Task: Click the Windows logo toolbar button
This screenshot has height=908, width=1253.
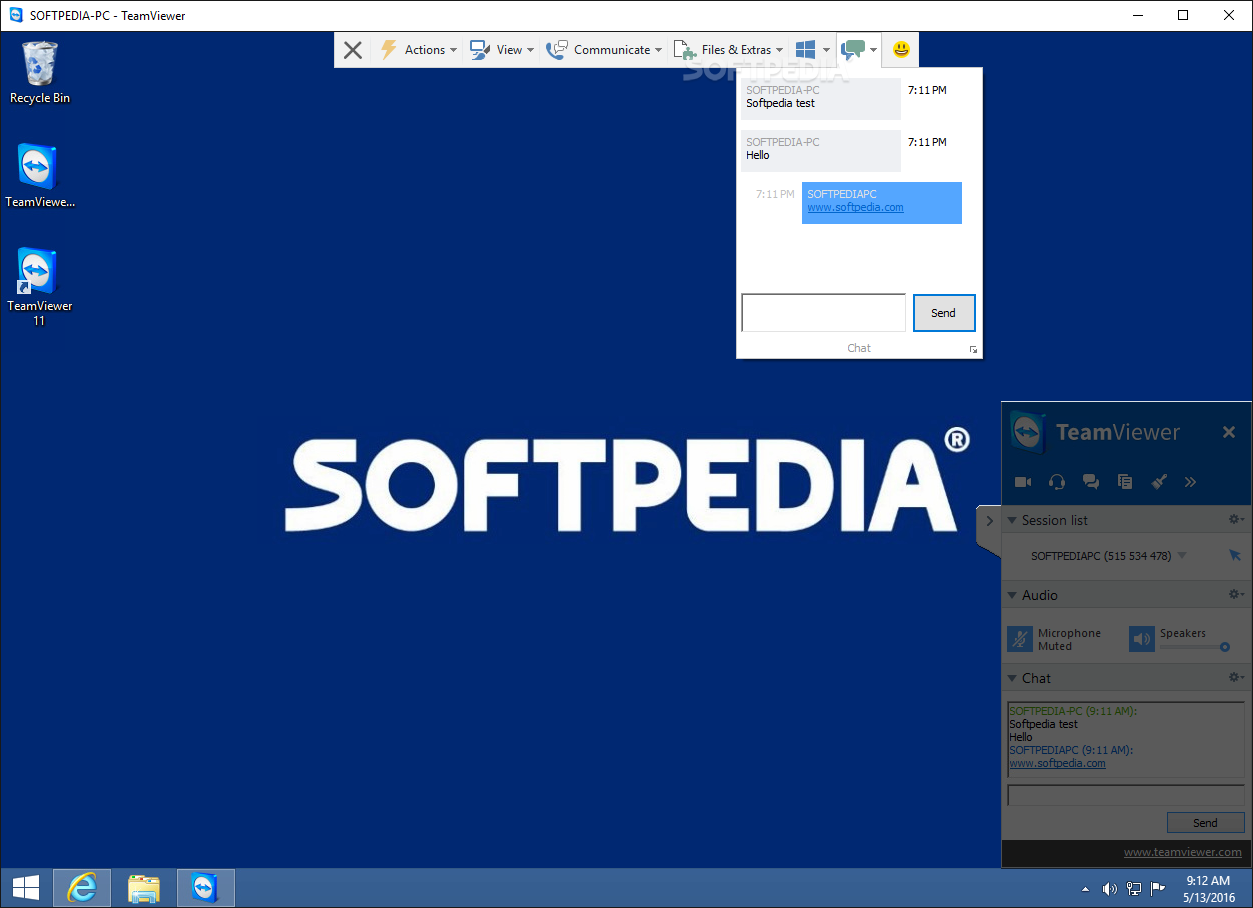Action: [x=806, y=50]
